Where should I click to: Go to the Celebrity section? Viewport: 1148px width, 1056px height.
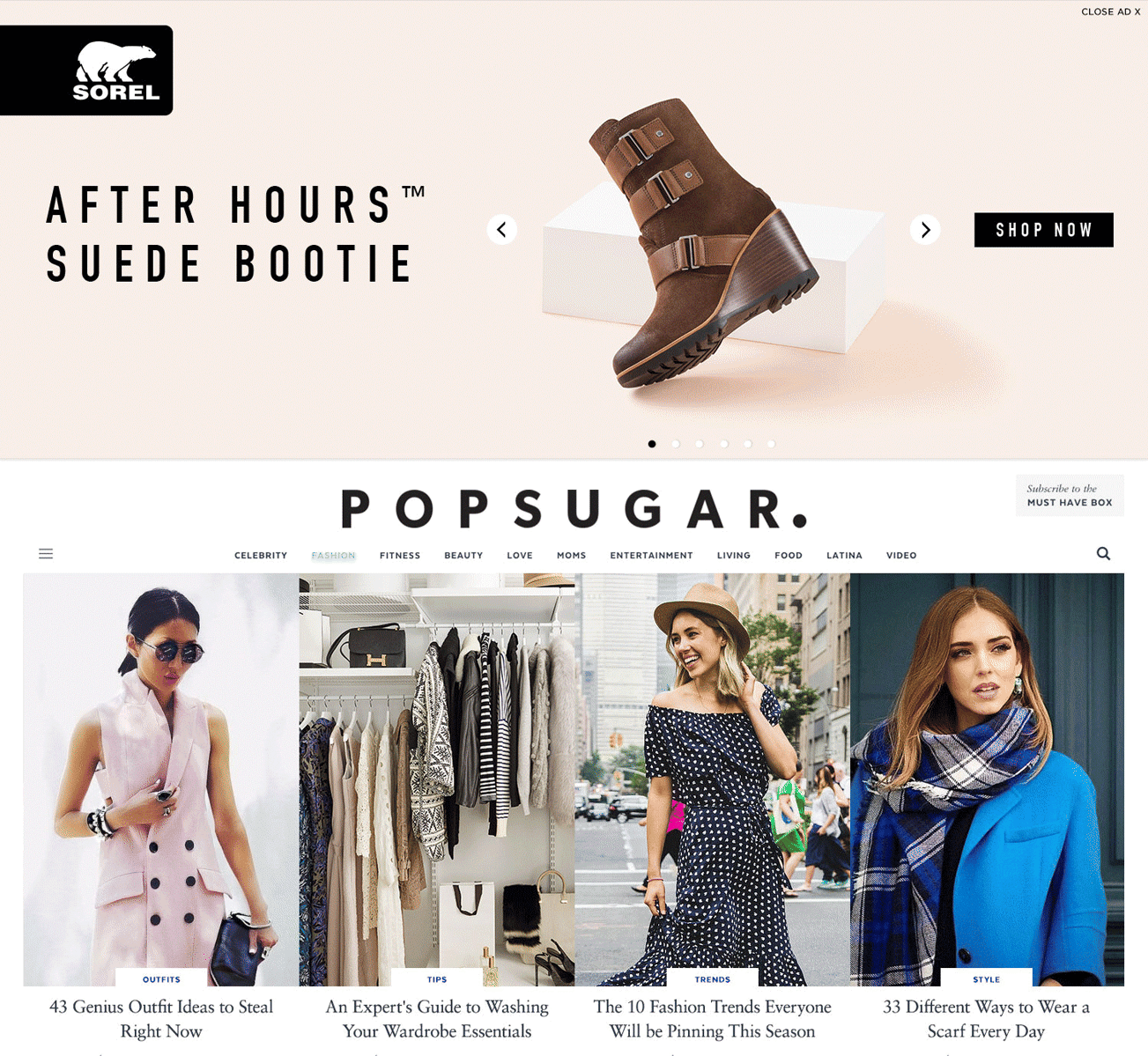point(261,556)
